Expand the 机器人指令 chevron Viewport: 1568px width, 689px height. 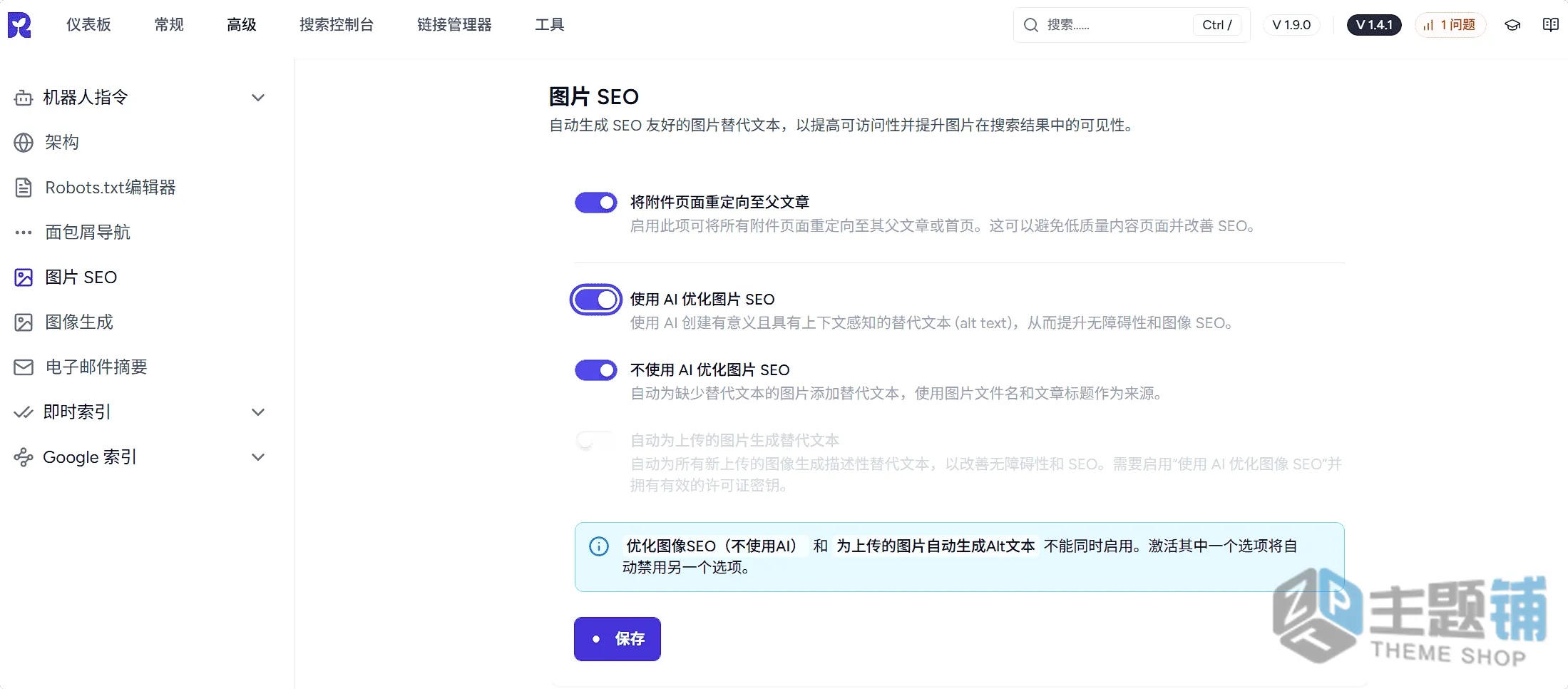(x=258, y=98)
